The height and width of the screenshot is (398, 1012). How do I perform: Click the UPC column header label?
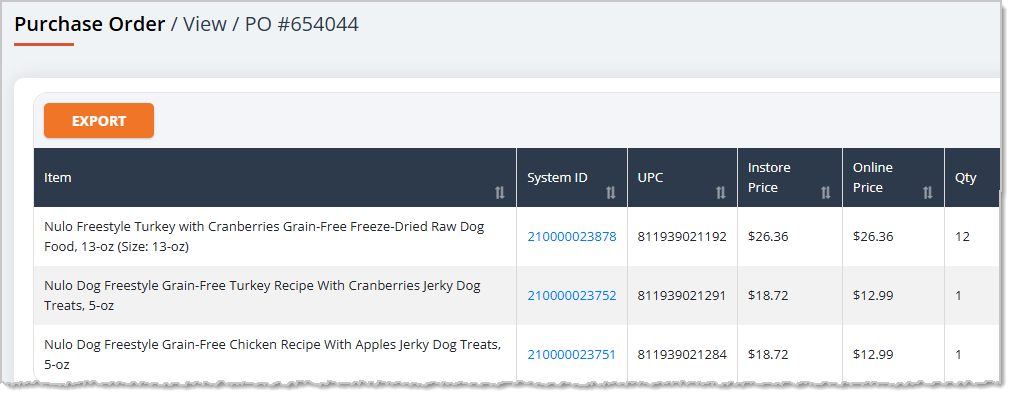[651, 177]
